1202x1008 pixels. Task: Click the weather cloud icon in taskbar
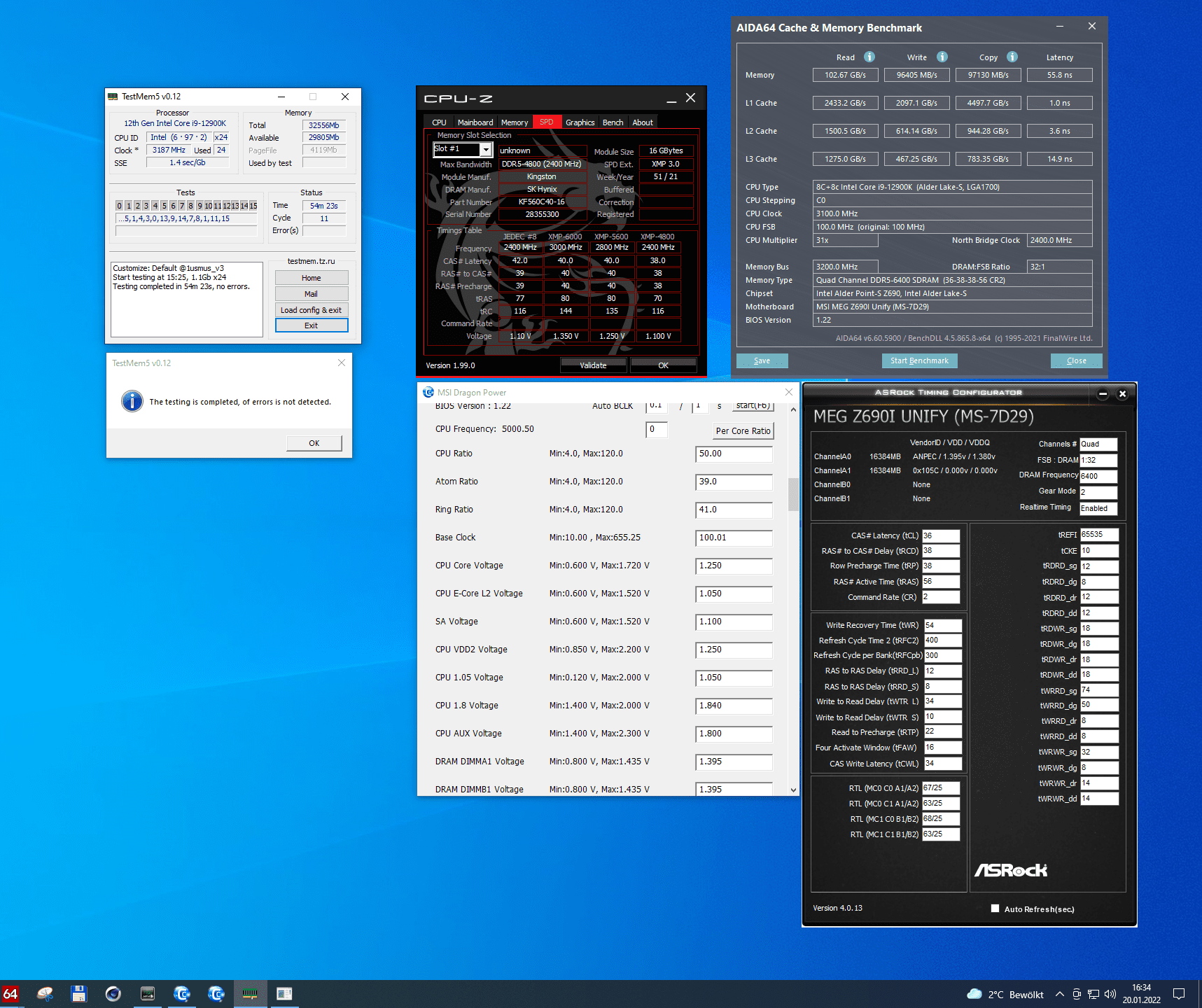click(974, 994)
